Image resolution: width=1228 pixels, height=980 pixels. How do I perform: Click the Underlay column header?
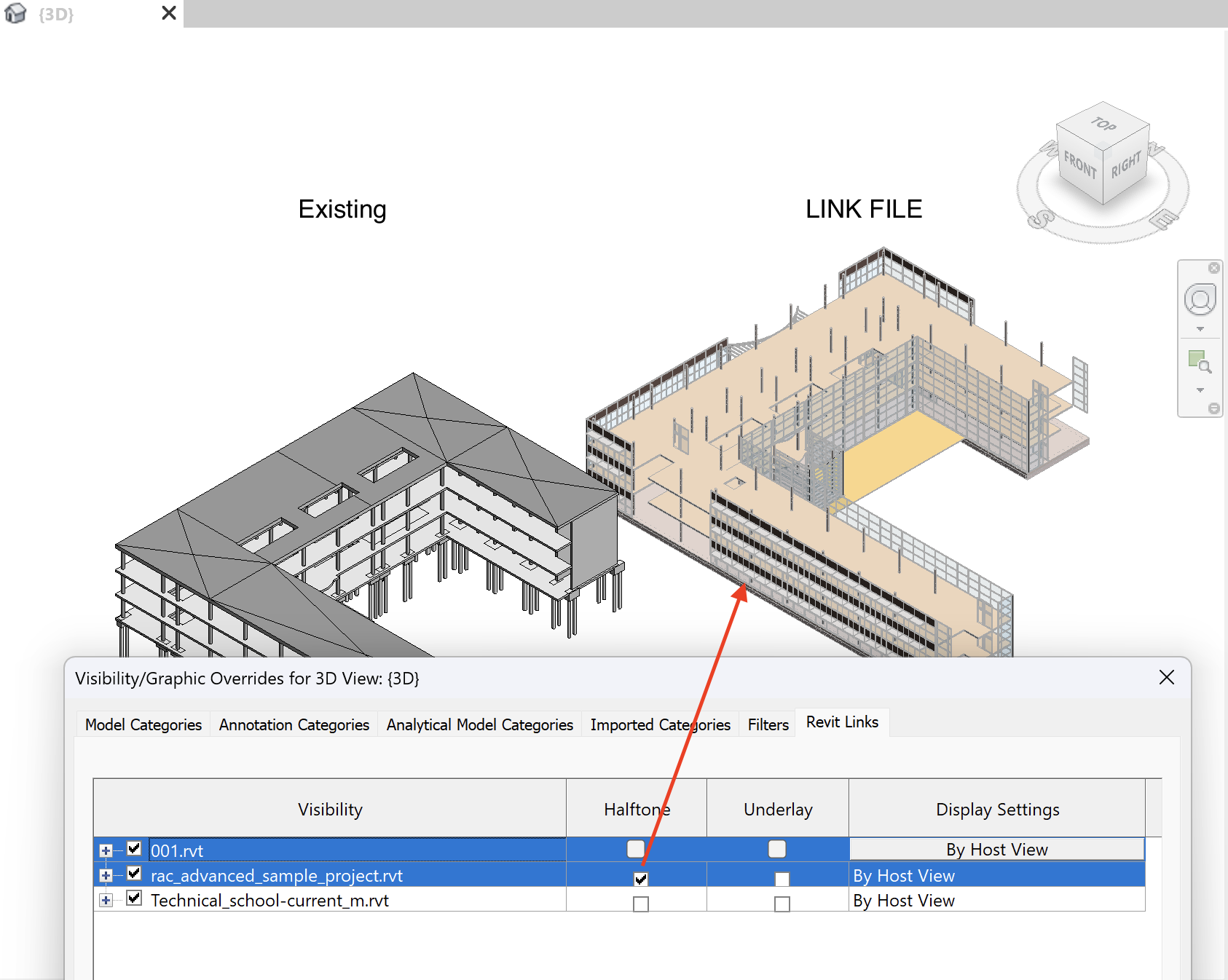tap(778, 809)
